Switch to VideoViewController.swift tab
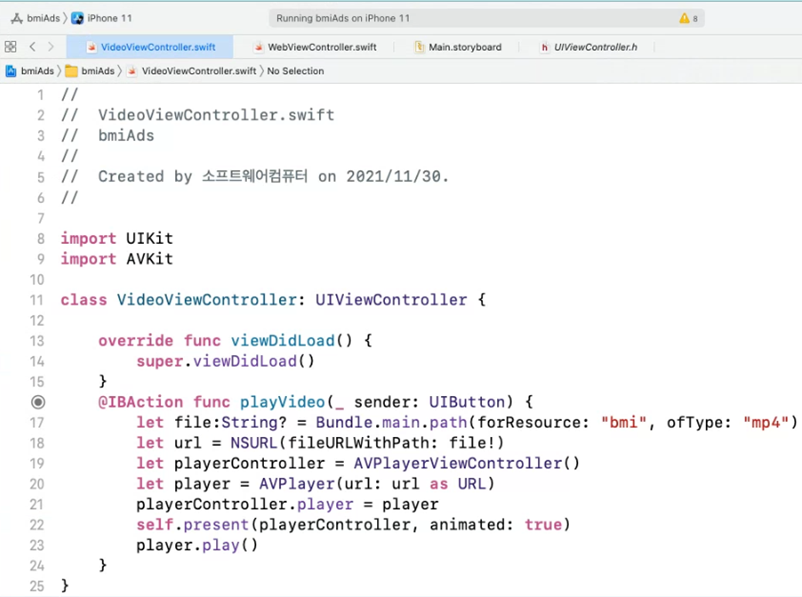 (x=150, y=47)
